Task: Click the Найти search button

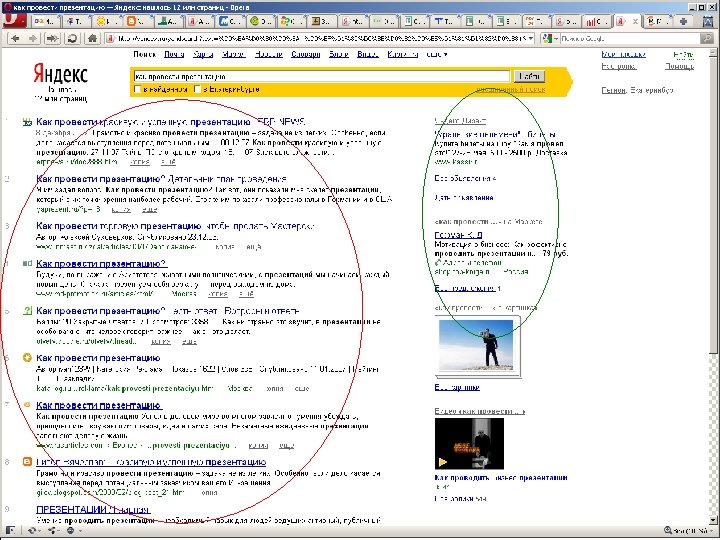Action: (x=529, y=76)
